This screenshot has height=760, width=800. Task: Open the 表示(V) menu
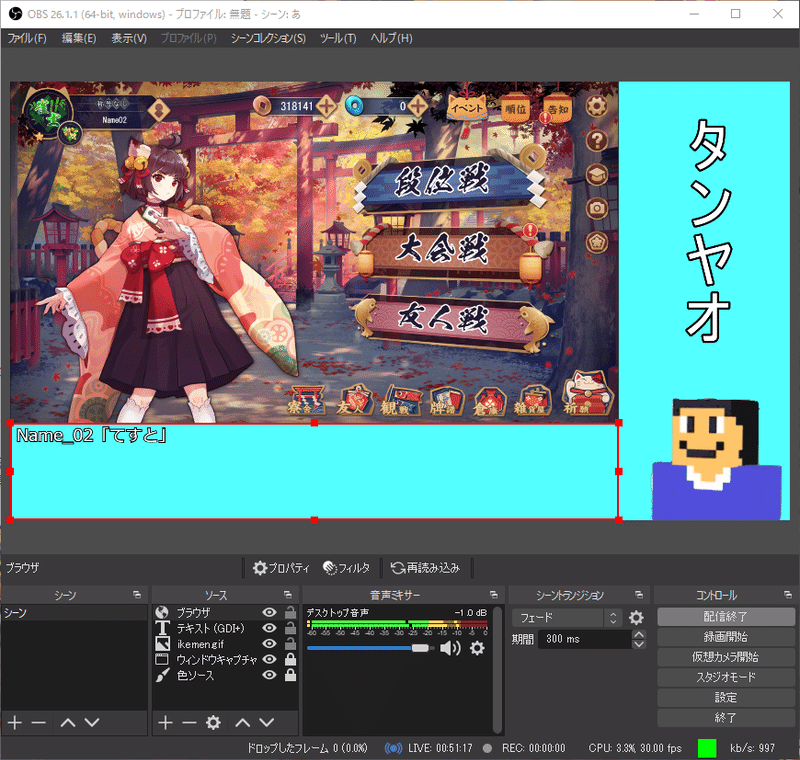[x=129, y=38]
